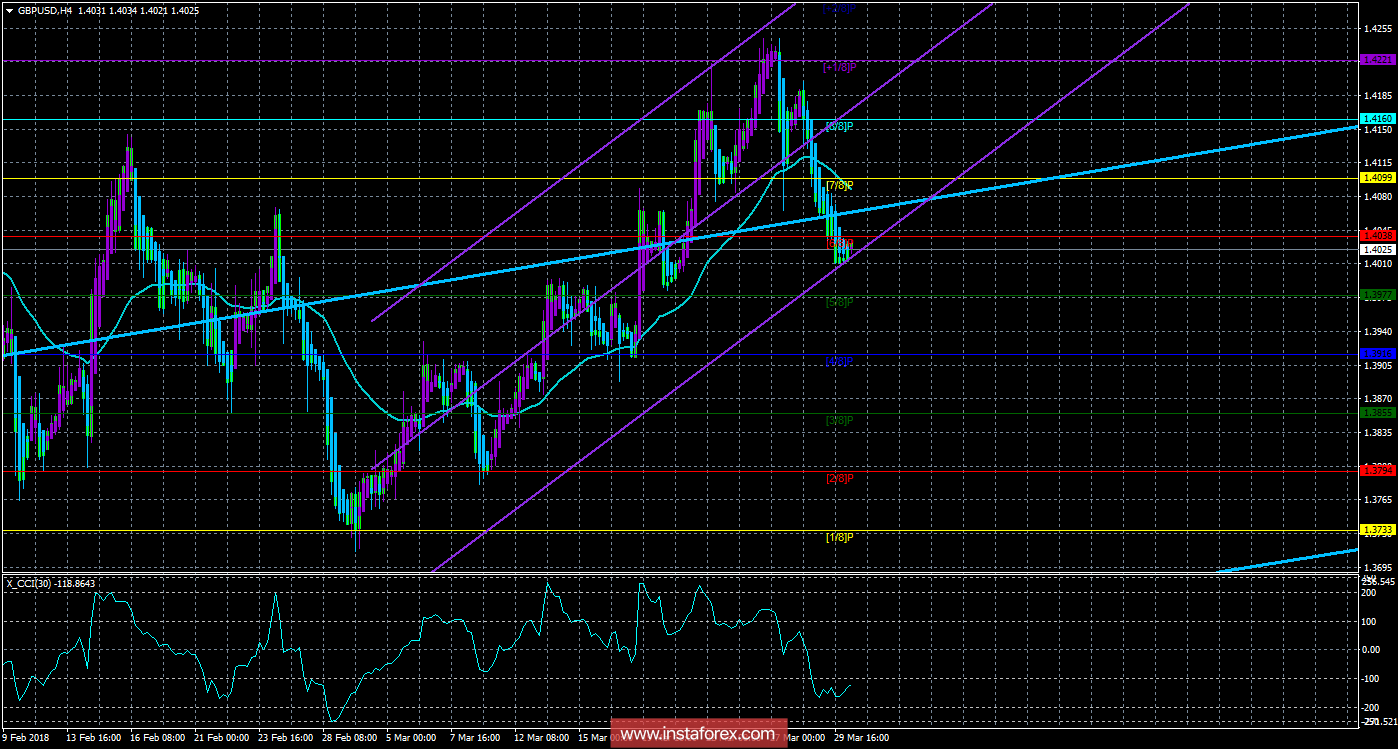Click the CCI axis value 0.00
This screenshot has height=749, width=1398.
[1371, 649]
